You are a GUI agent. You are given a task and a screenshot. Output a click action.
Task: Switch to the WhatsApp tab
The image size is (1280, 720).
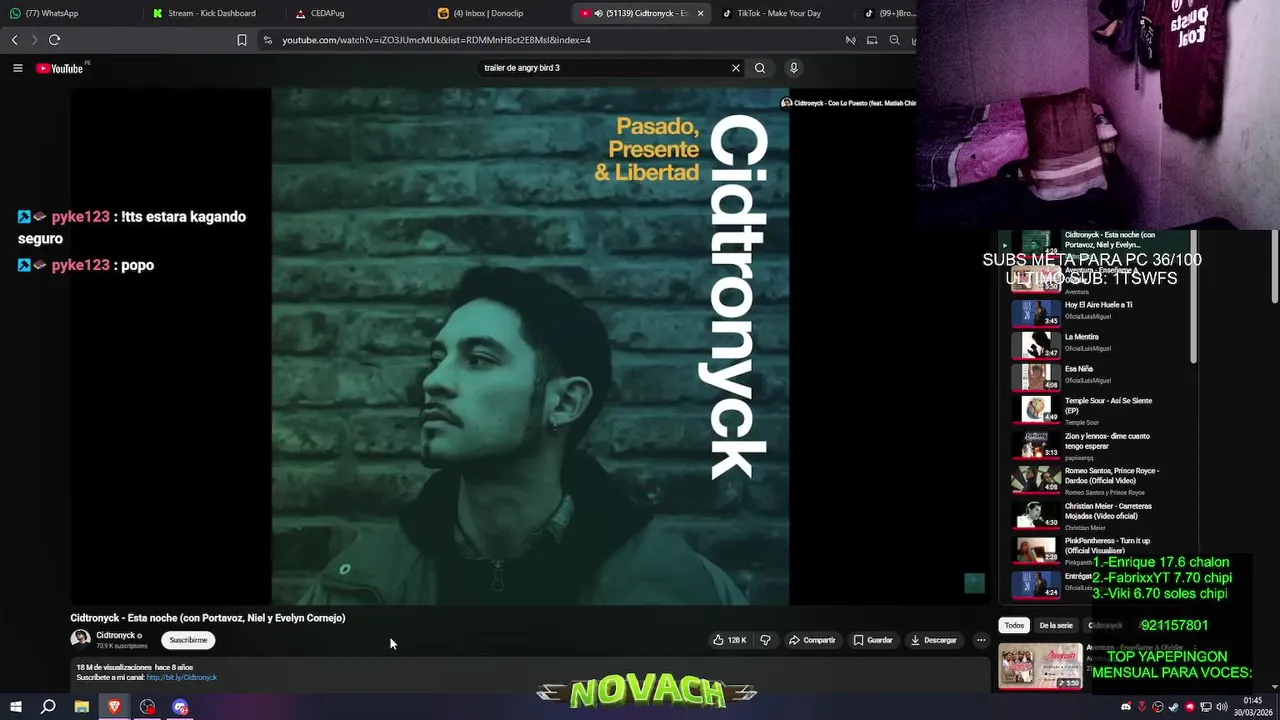pos(70,13)
